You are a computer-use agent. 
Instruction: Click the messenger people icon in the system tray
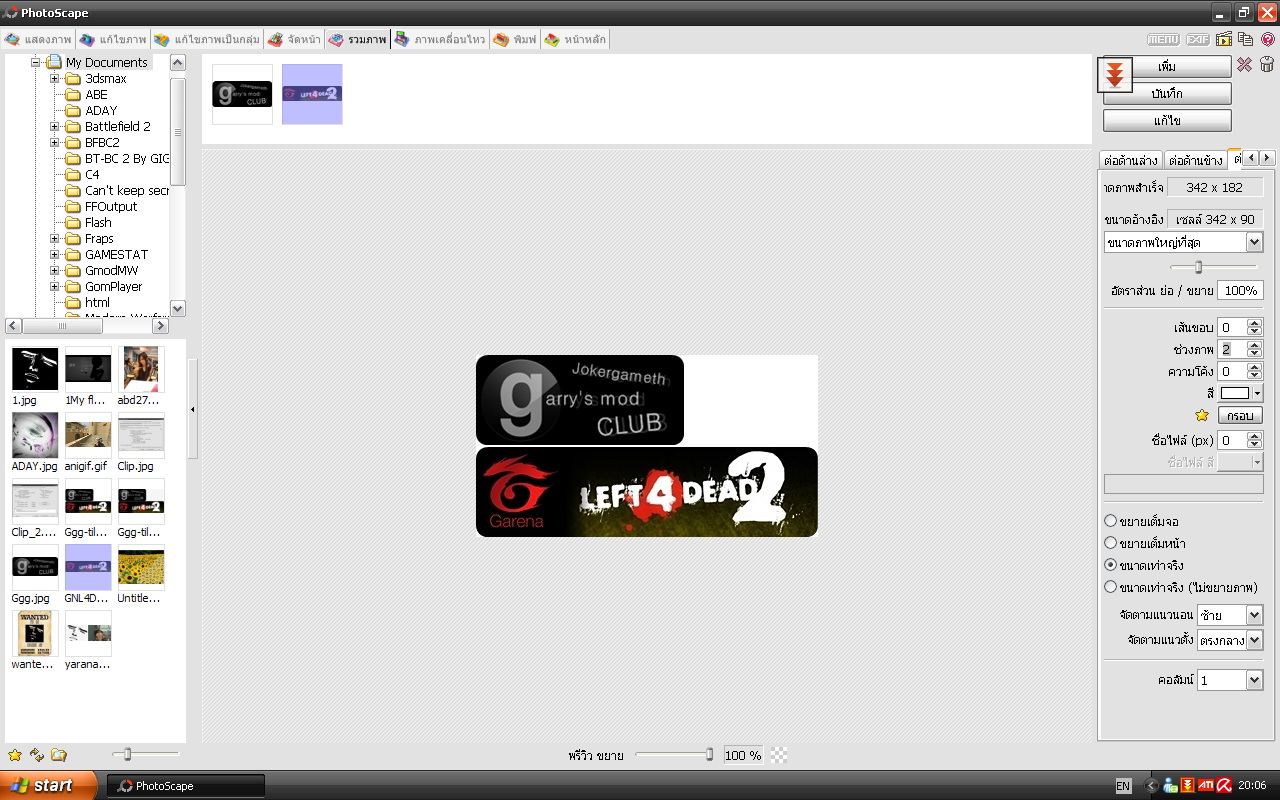[x=1170, y=786]
